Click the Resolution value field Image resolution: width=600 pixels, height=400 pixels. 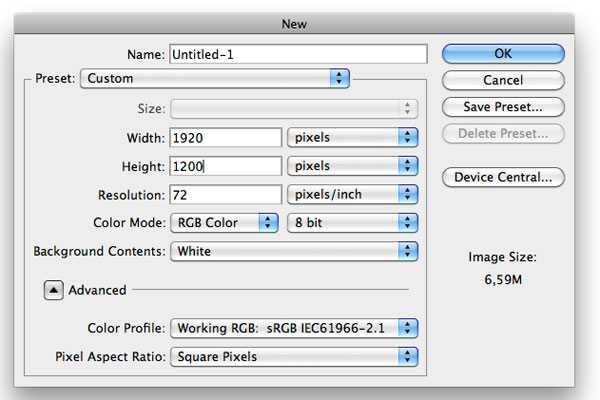(x=225, y=194)
